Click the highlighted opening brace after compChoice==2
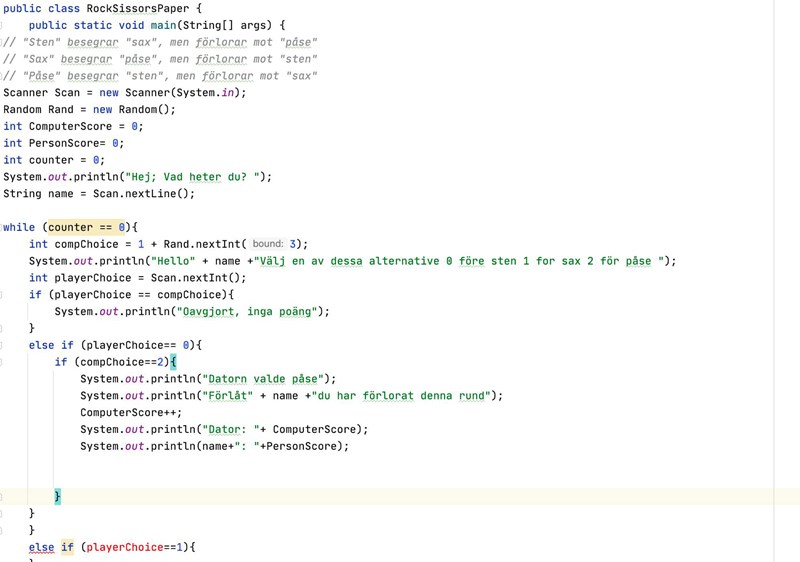The image size is (800, 562). [172, 362]
